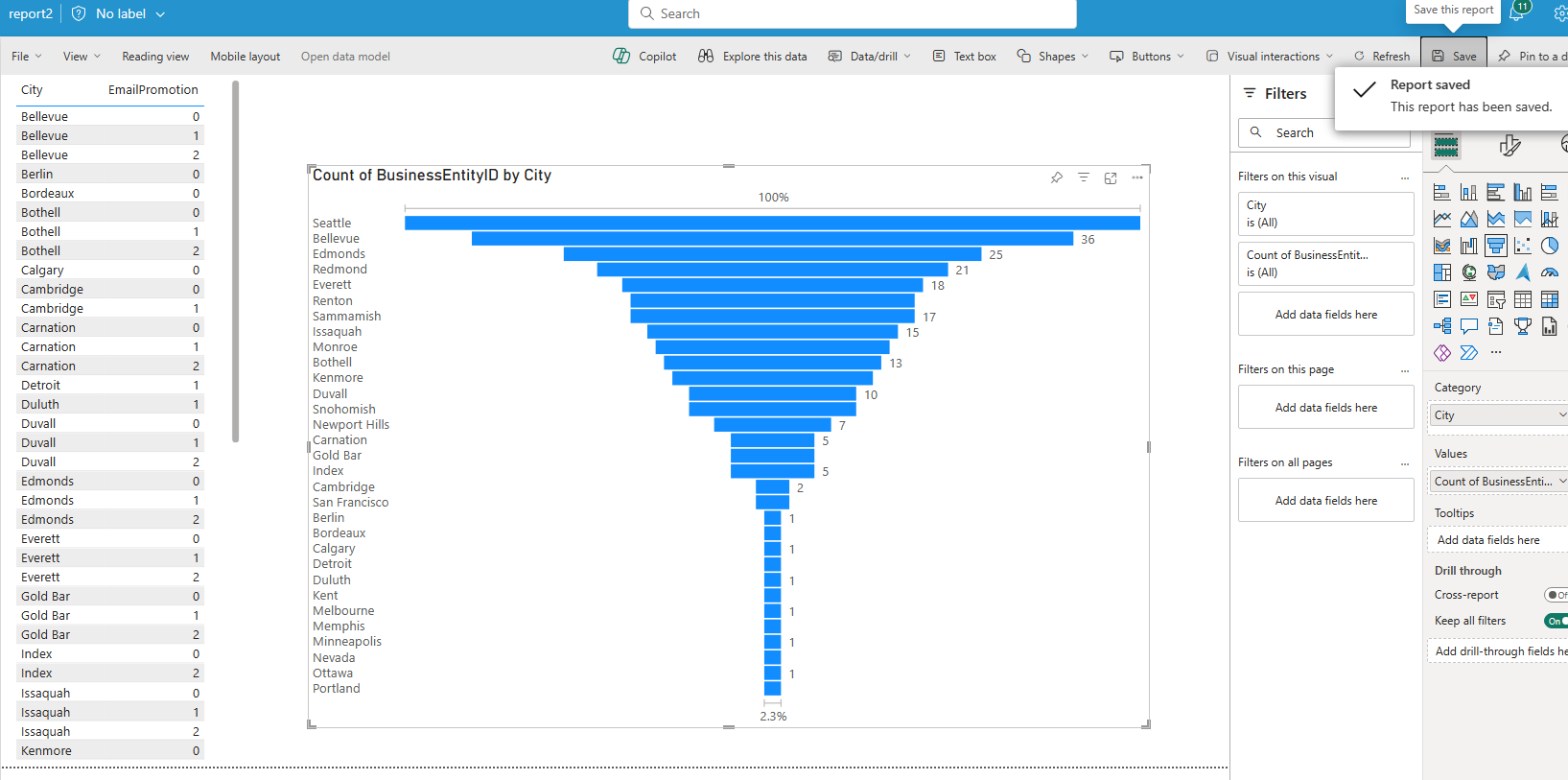Choose the globe map visual icon
Screen dimensions: 1568x780
tap(1468, 272)
